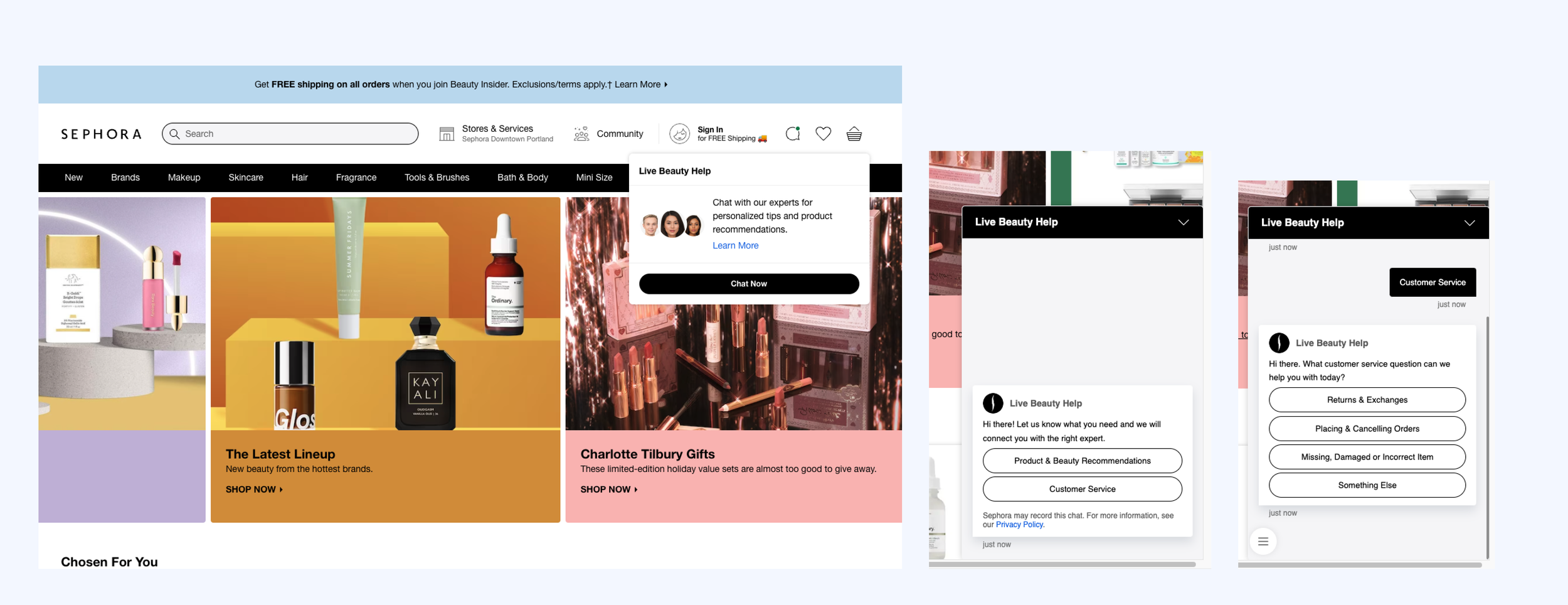The width and height of the screenshot is (1568, 605).
Task: Click middle chat horizontal scrollbar
Action: [1062, 564]
